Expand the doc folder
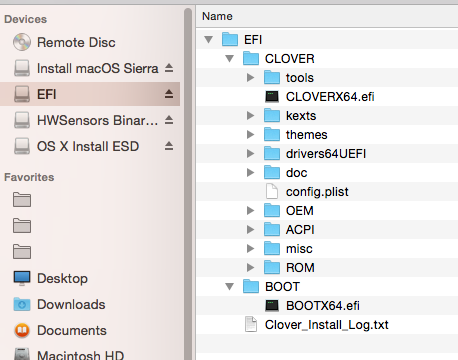Image resolution: width=458 pixels, height=360 pixels. tap(250, 173)
